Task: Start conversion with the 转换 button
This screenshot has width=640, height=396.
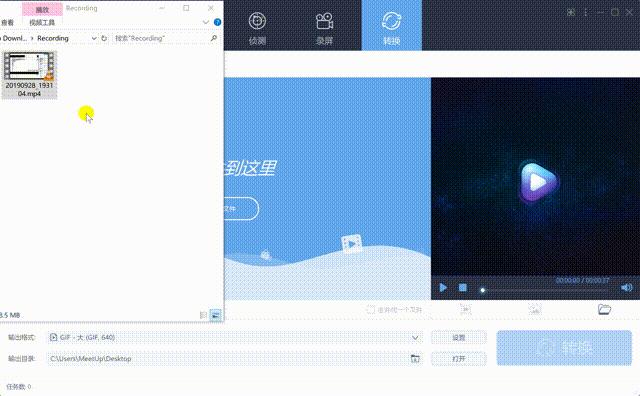Action: click(x=564, y=348)
